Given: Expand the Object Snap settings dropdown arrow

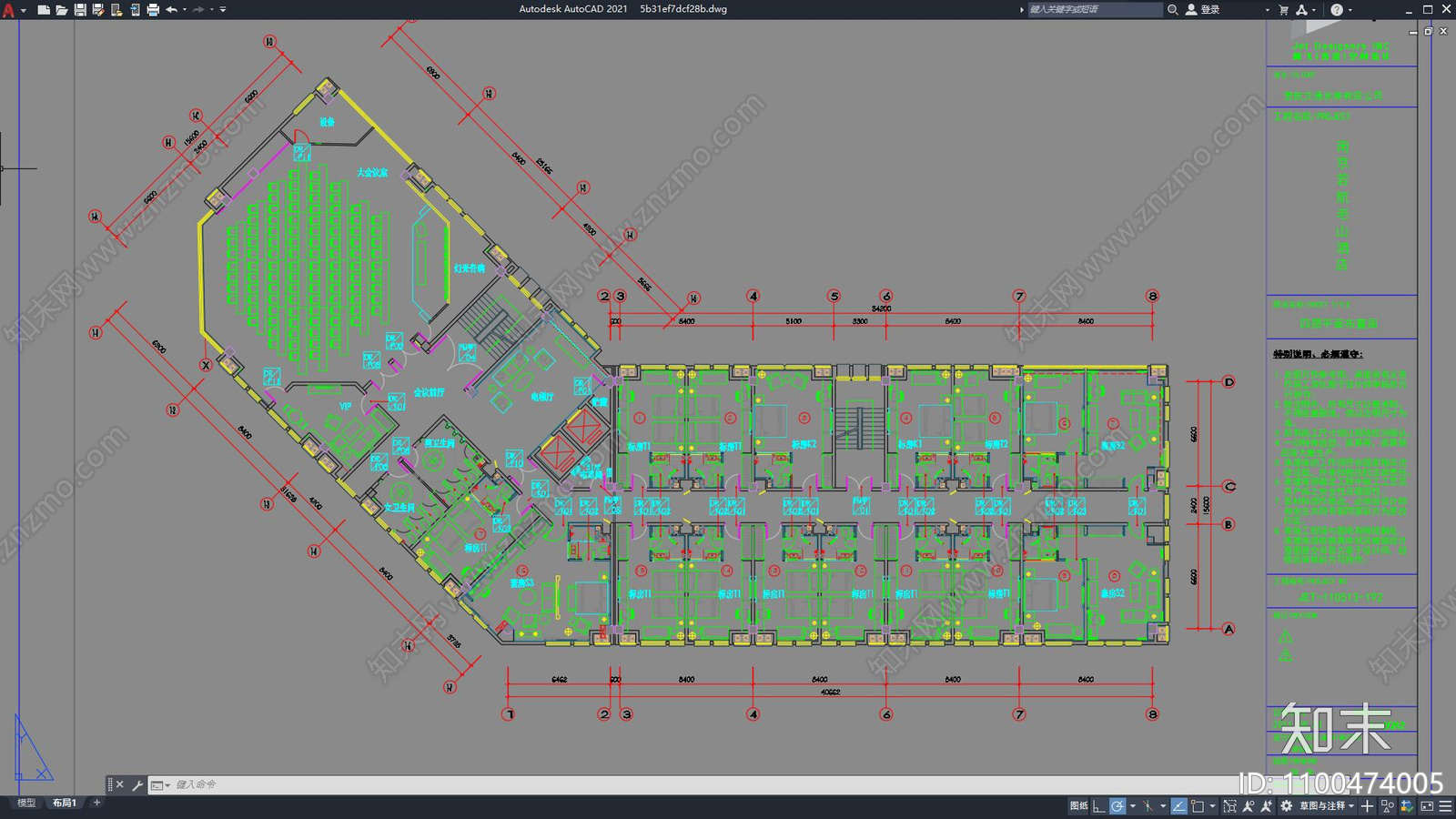Looking at the screenshot, I should pyautogui.click(x=1212, y=806).
